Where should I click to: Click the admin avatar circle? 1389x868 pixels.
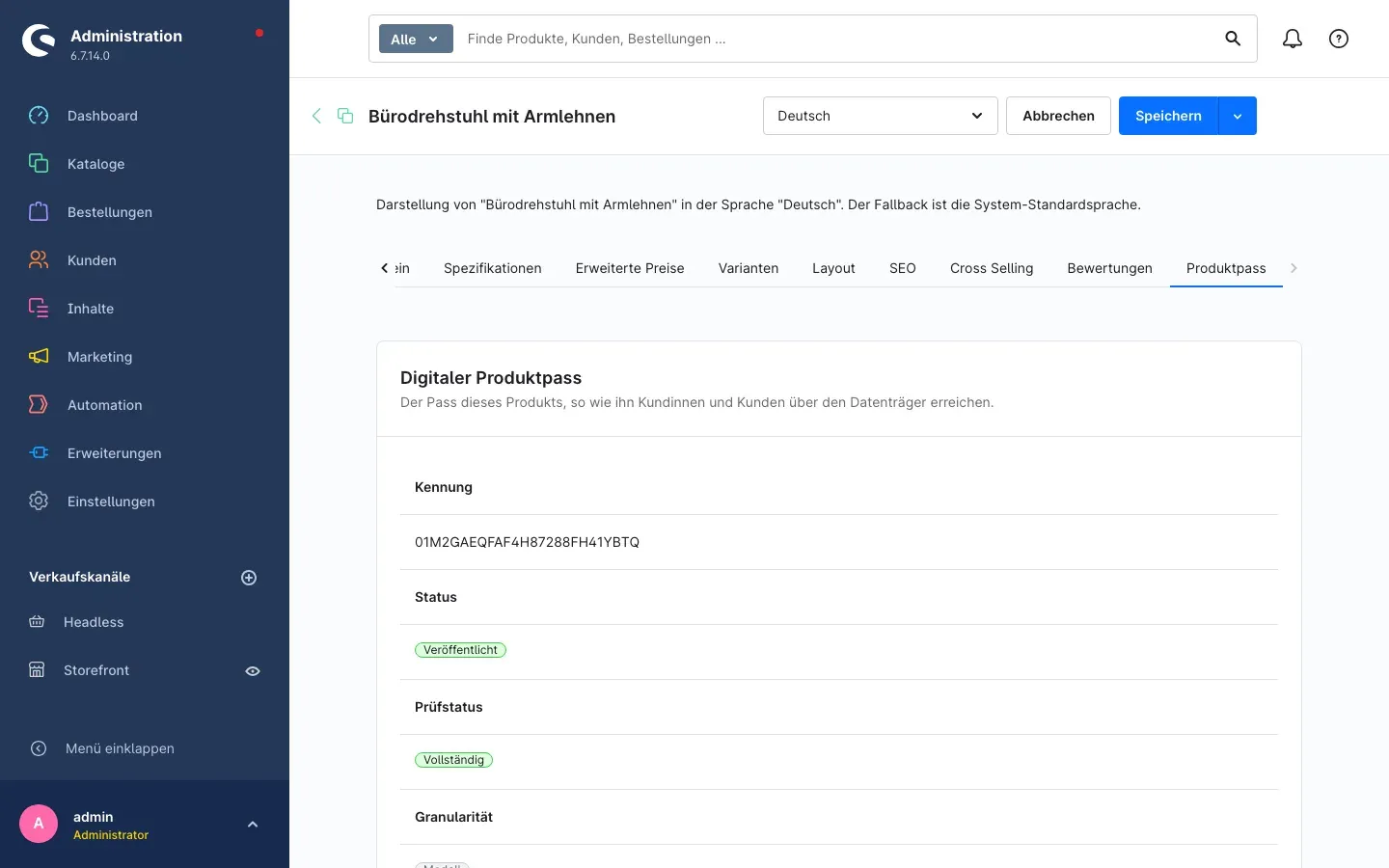coord(39,824)
